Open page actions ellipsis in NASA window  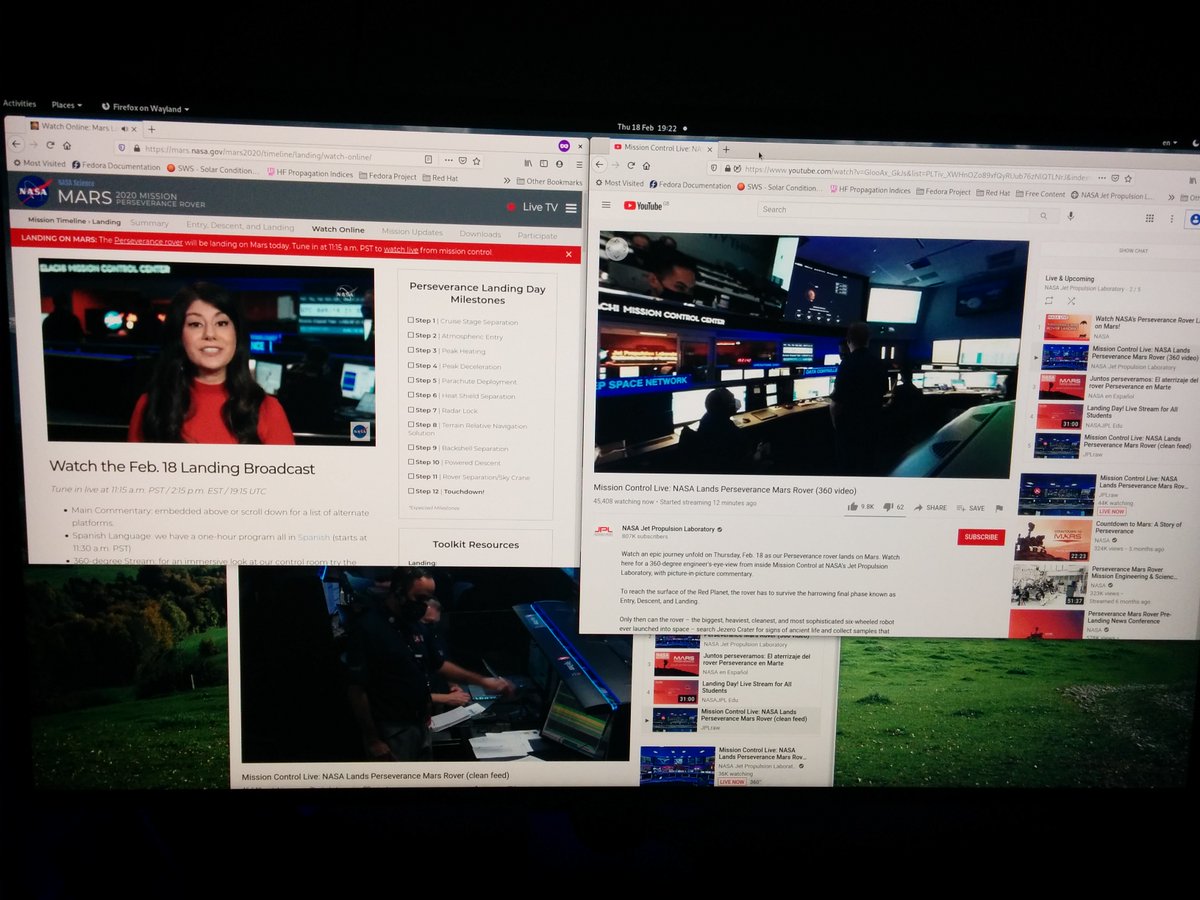(447, 160)
